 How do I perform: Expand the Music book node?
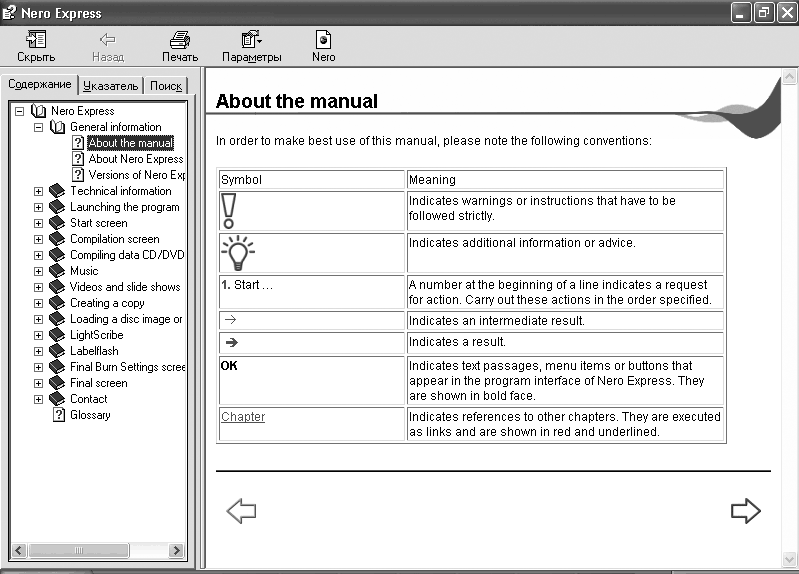38,271
